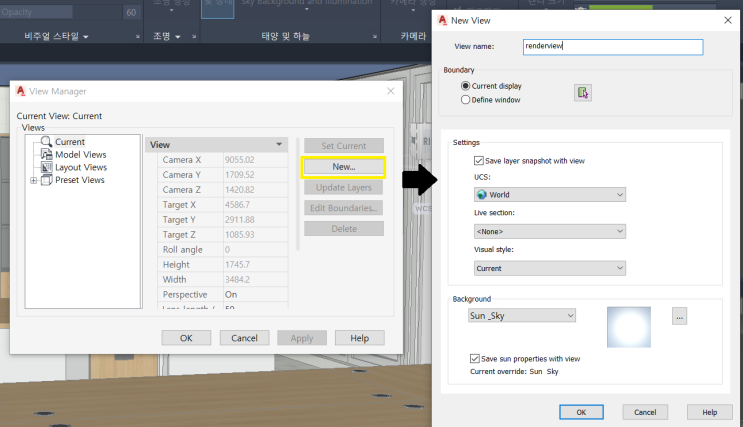
Task: Click OK in New View dialog
Action: tap(581, 412)
